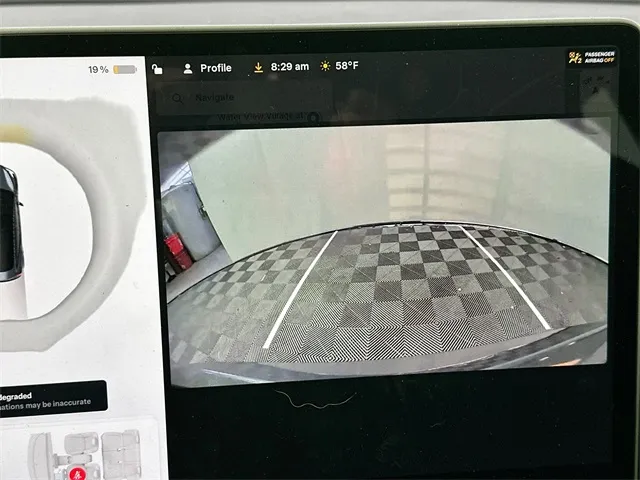Viewport: 640px width, 480px height.
Task: Tap the magnifier icon in Navigate bar
Action: click(177, 98)
